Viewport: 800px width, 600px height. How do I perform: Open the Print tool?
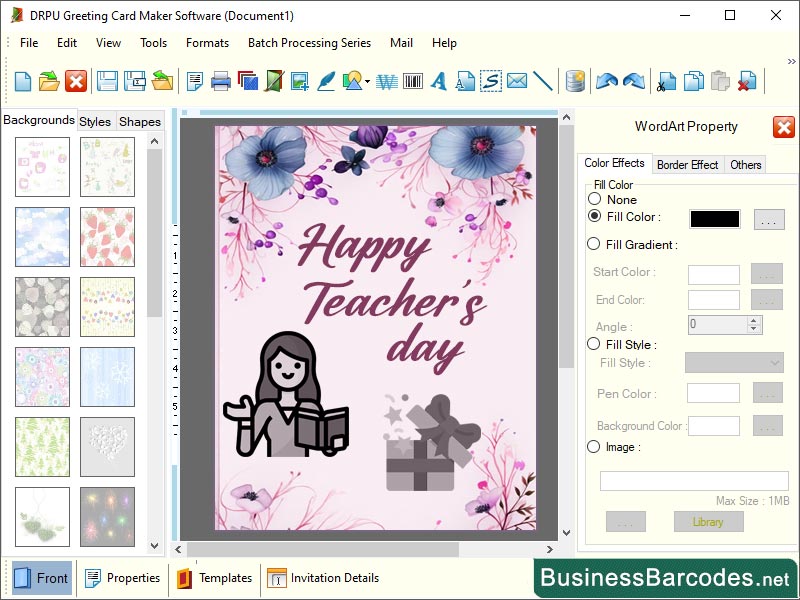point(220,81)
